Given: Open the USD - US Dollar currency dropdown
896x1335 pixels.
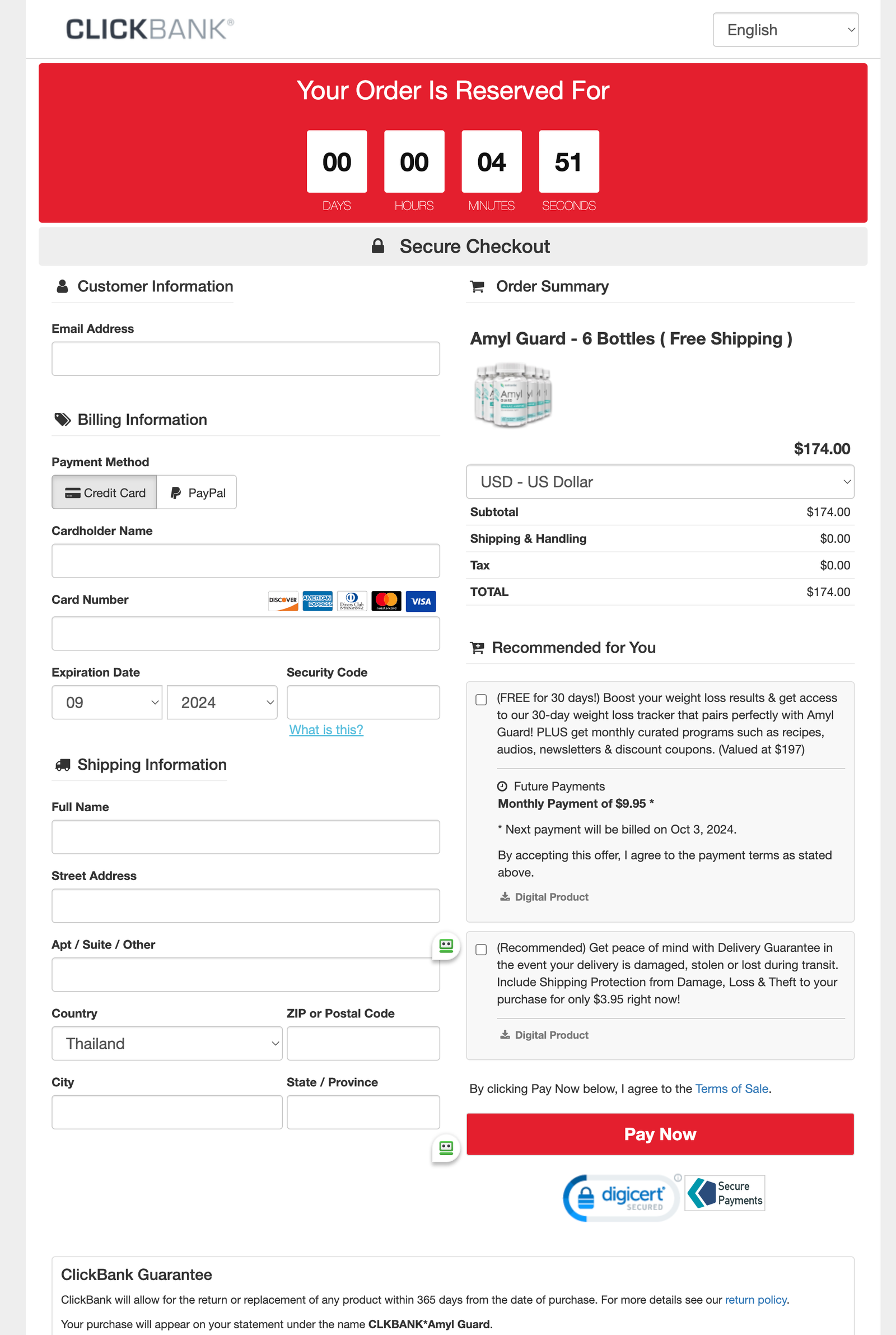Looking at the screenshot, I should point(660,482).
